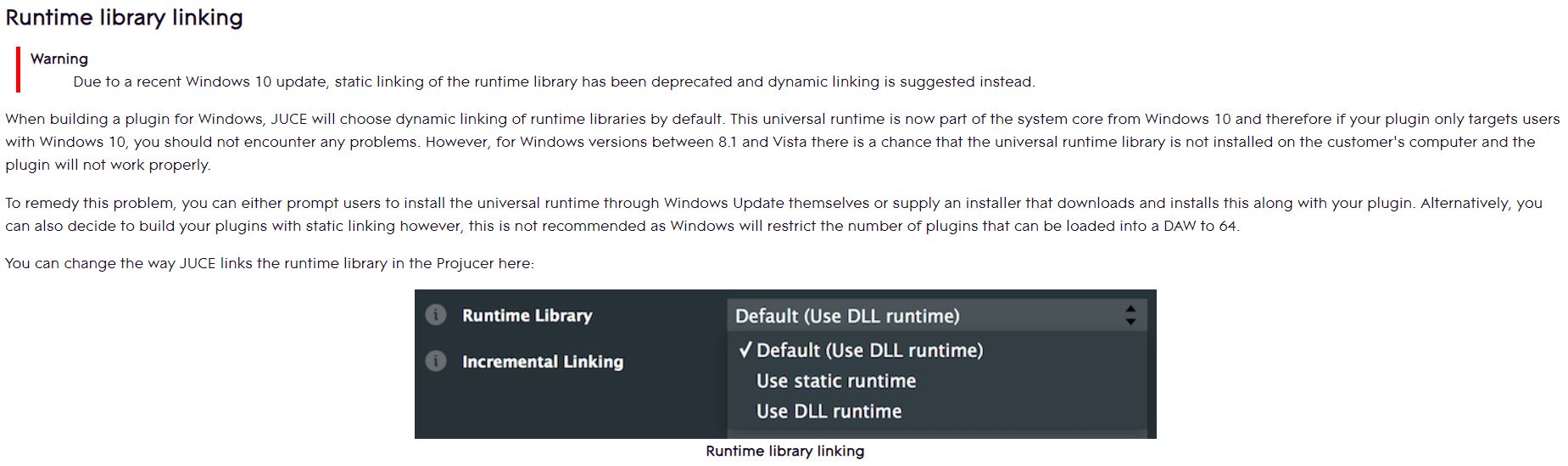
Task: Click the checkmark next to the Default option
Action: point(745,350)
